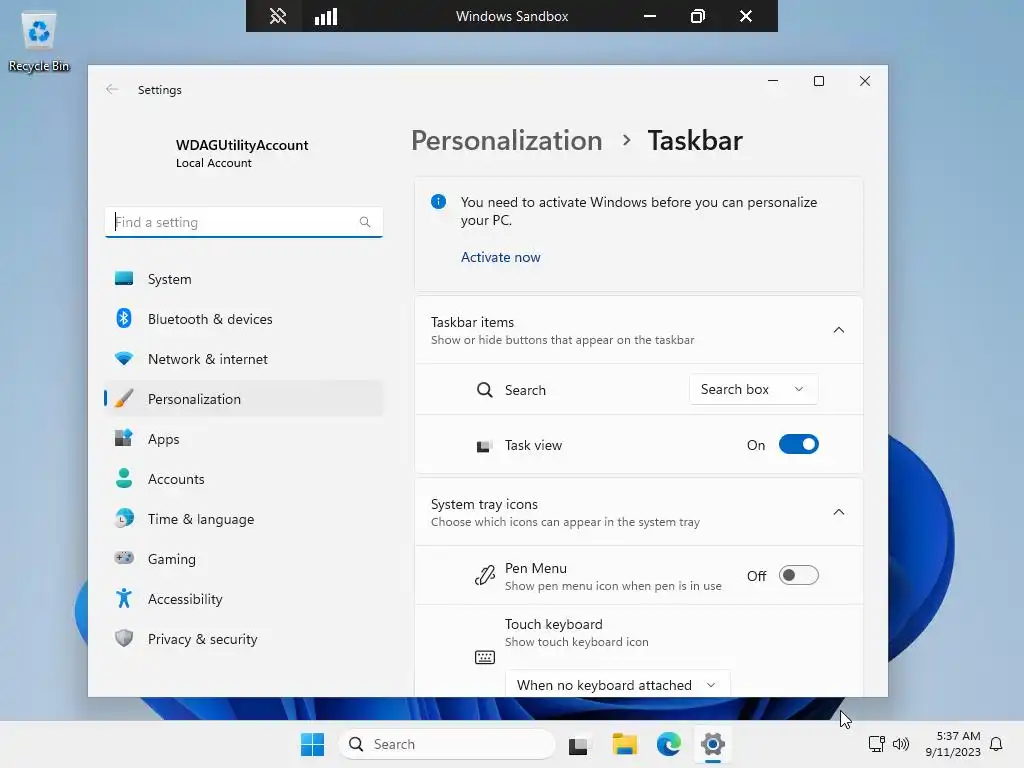Click the Network wifi icon in sidebar

click(123, 359)
